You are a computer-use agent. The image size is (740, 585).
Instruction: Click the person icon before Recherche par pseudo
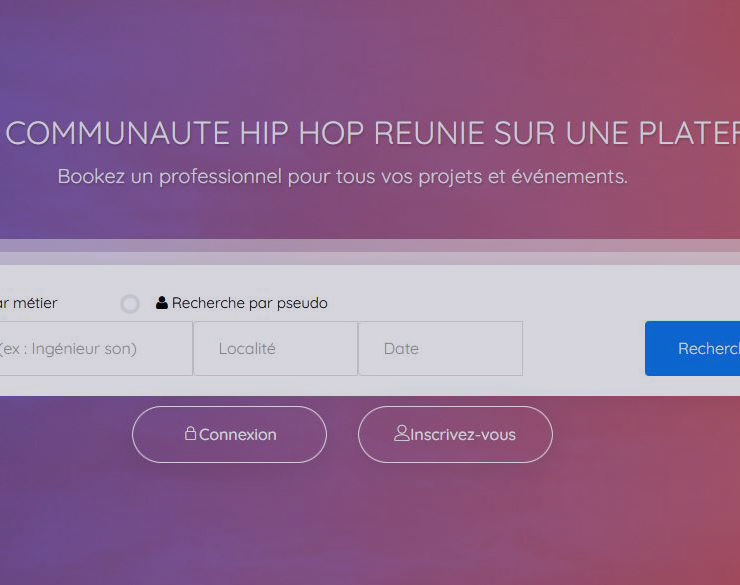click(x=162, y=303)
